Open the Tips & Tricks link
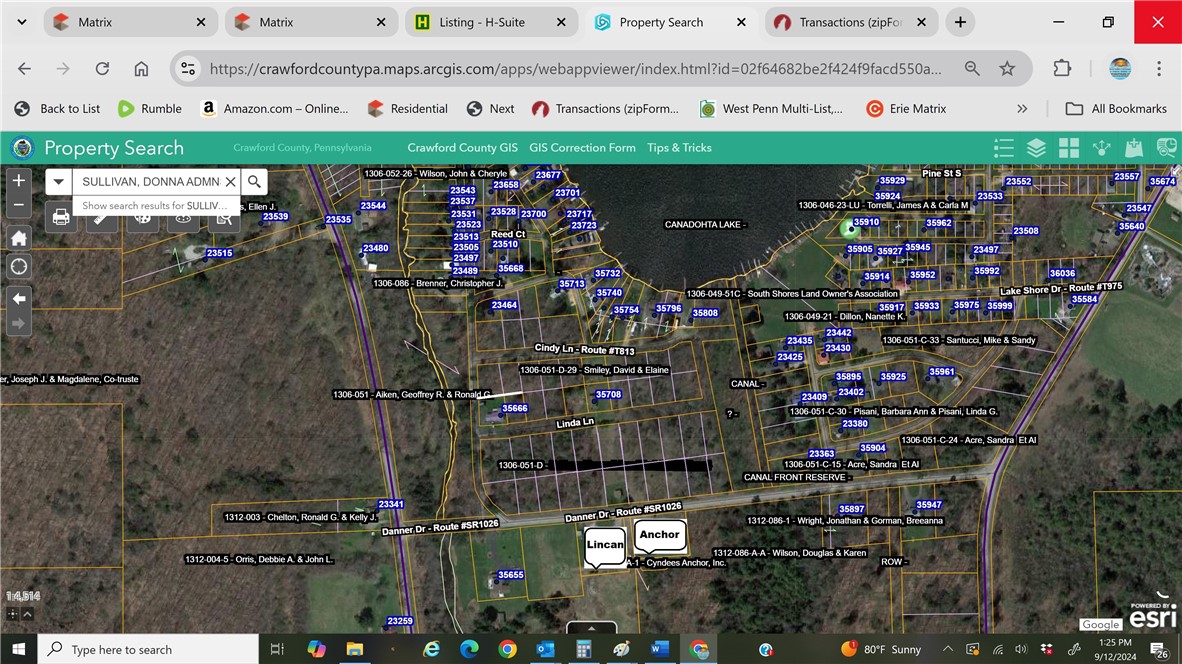 tap(679, 148)
